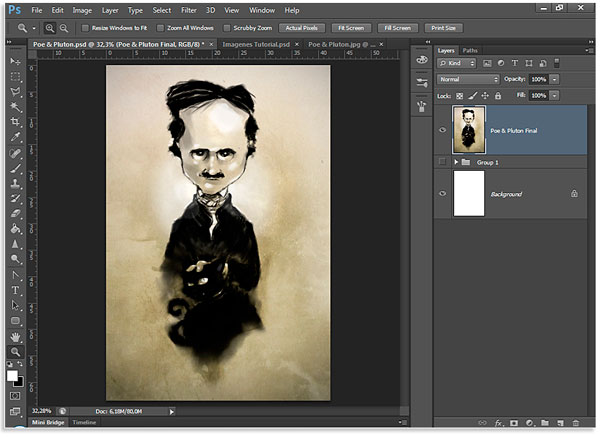The height and width of the screenshot is (437, 600).
Task: Open the Fill slider dropdown
Action: click(x=554, y=96)
